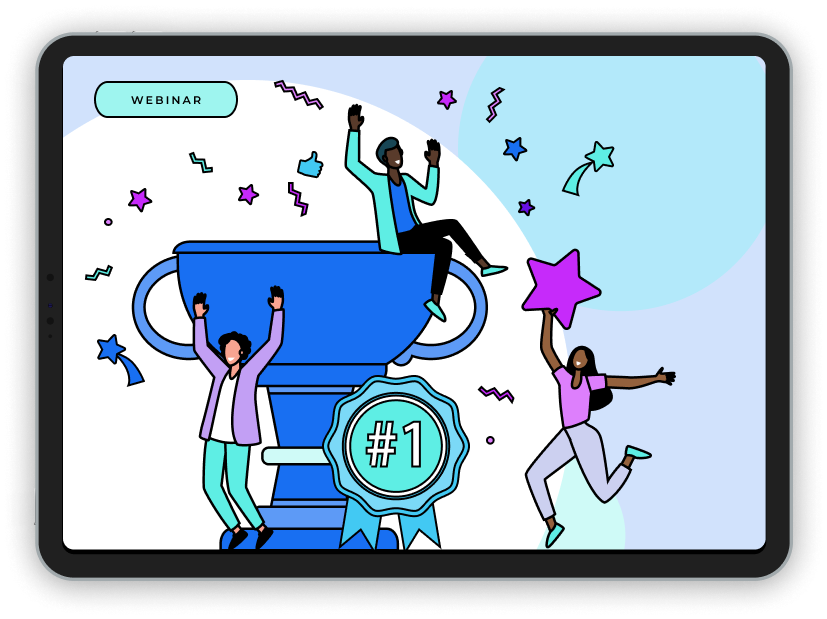The image size is (827, 619).
Task: Click the #1 ribbon medal
Action: [x=396, y=461]
